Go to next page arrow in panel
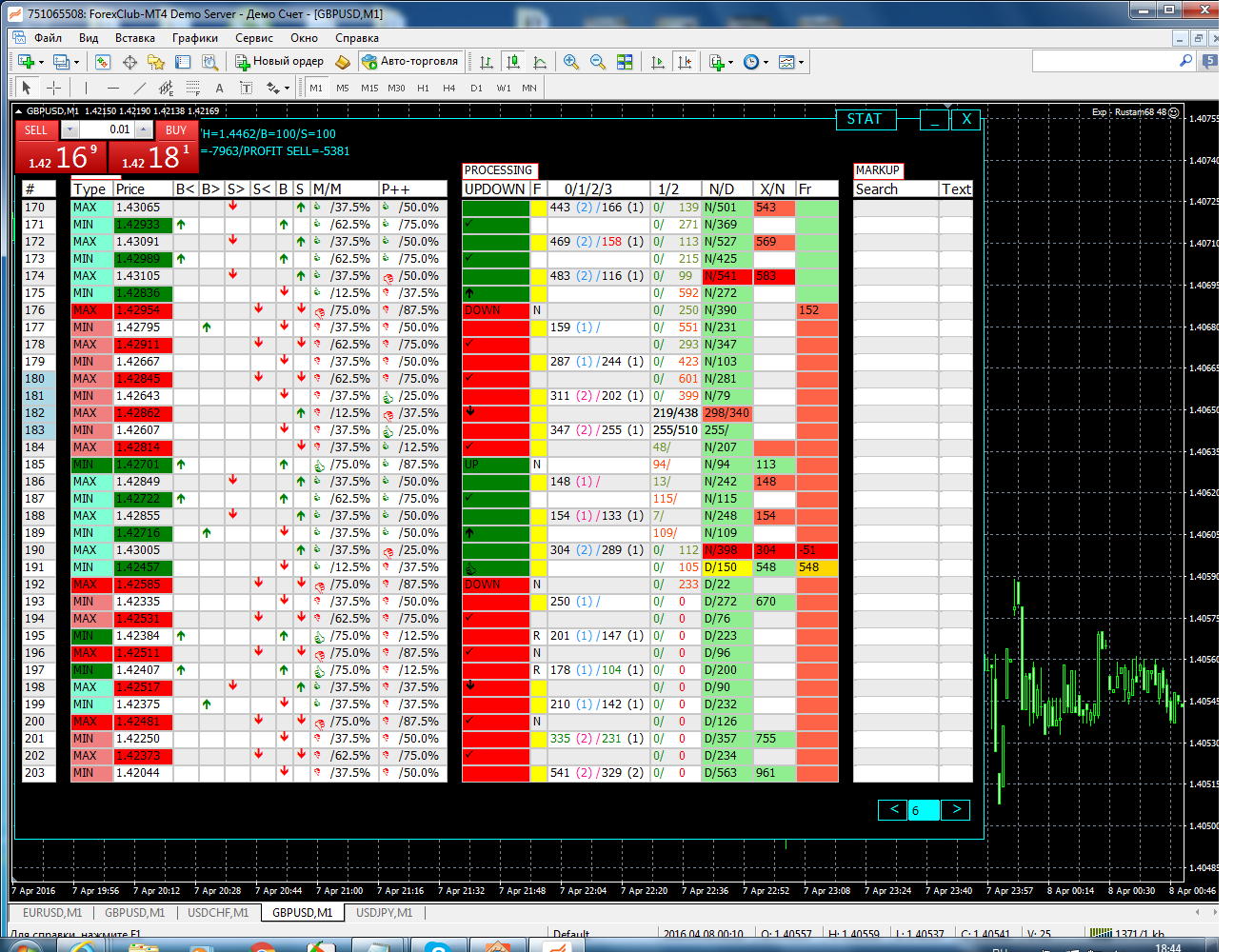Viewport: 1234px width, 952px height. (x=956, y=809)
